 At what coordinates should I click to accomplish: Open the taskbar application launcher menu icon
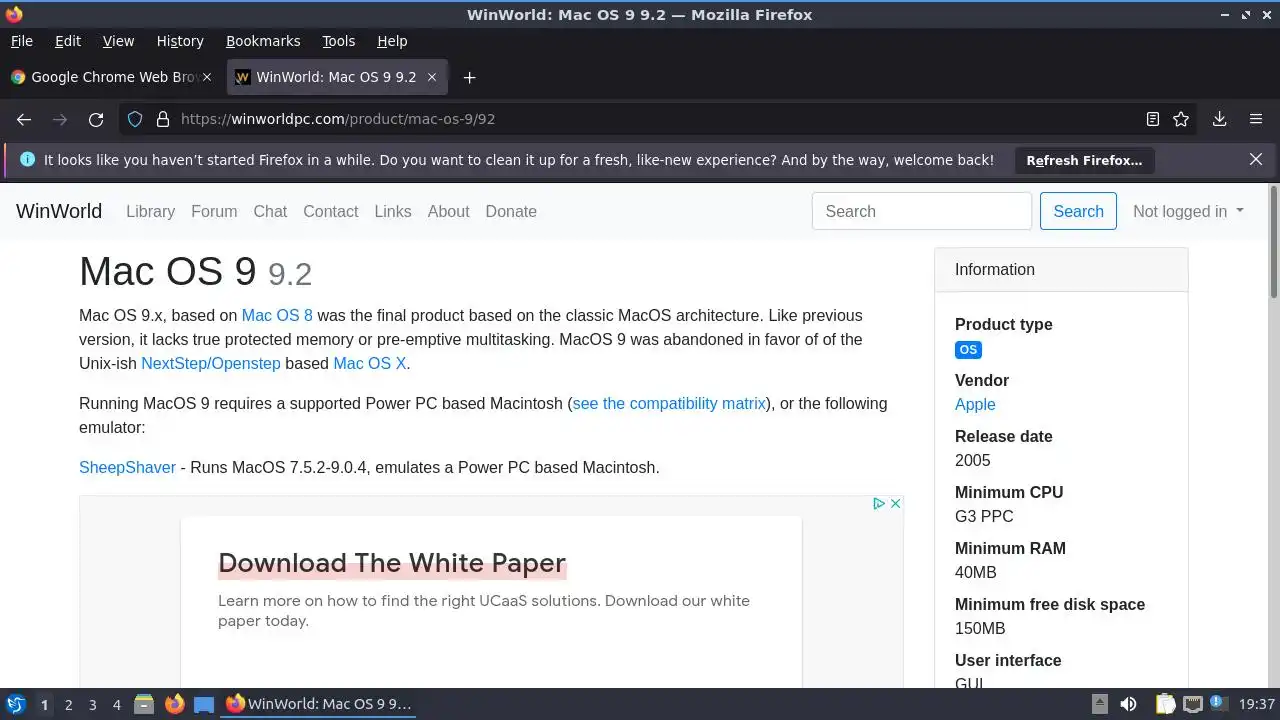coord(15,704)
